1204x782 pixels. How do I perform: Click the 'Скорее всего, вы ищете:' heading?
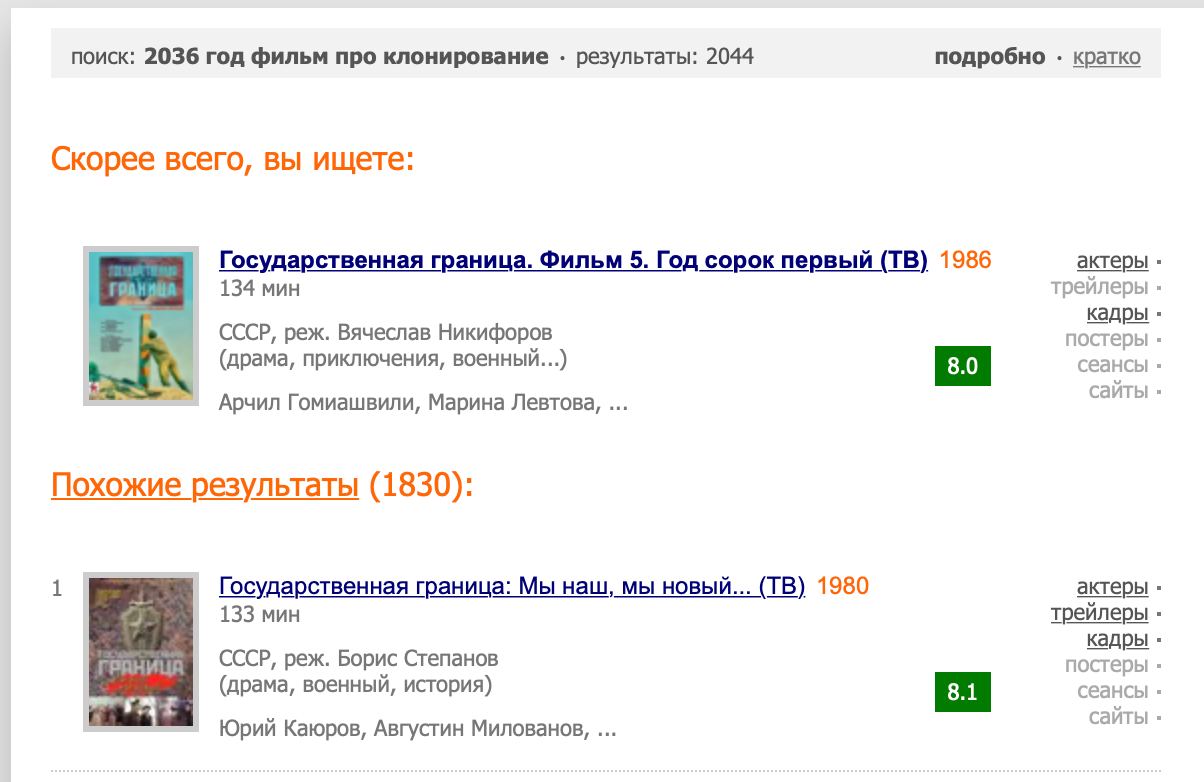[x=232, y=159]
